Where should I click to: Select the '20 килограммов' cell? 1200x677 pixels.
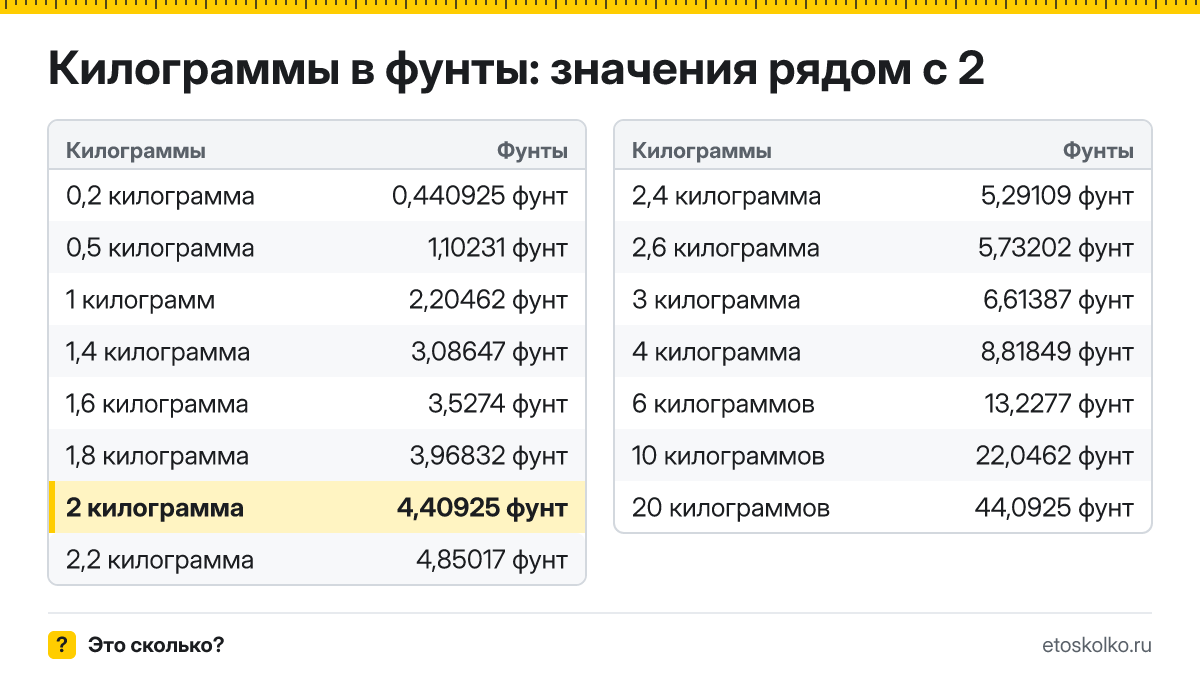click(731, 508)
